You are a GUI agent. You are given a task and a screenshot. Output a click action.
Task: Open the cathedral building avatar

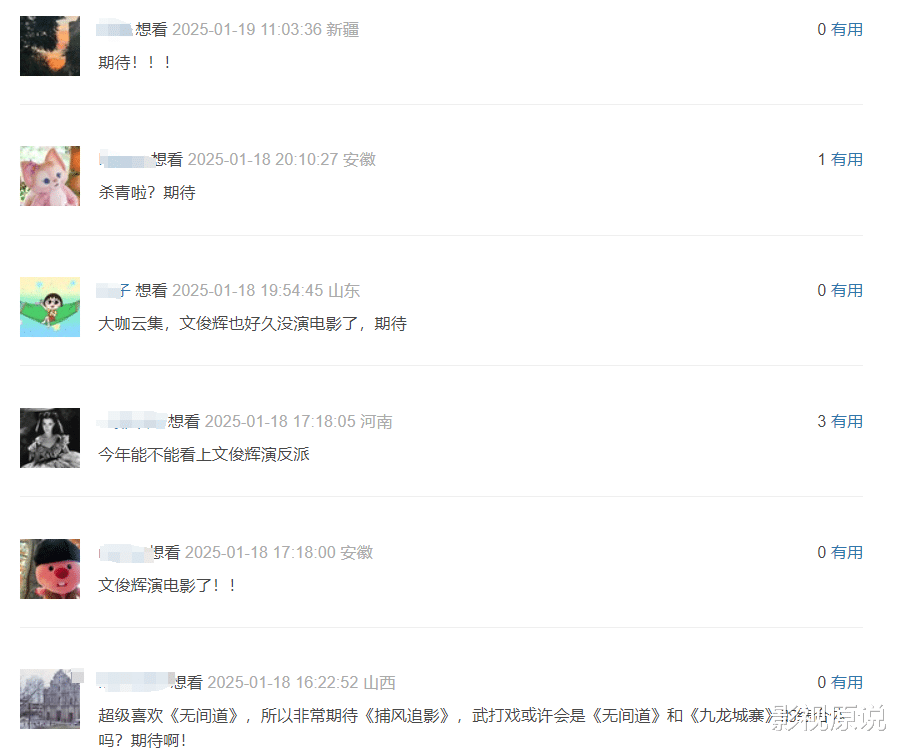coord(50,699)
